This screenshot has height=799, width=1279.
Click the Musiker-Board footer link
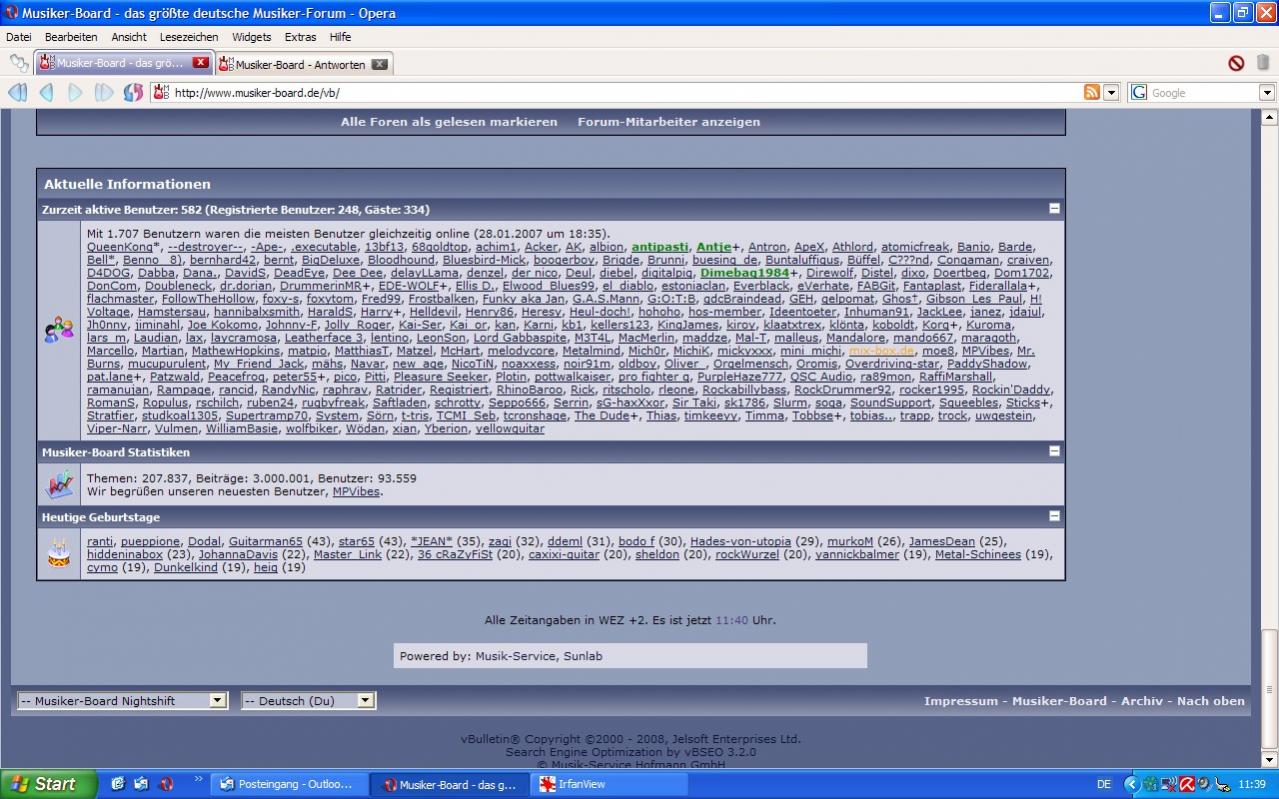(1060, 701)
